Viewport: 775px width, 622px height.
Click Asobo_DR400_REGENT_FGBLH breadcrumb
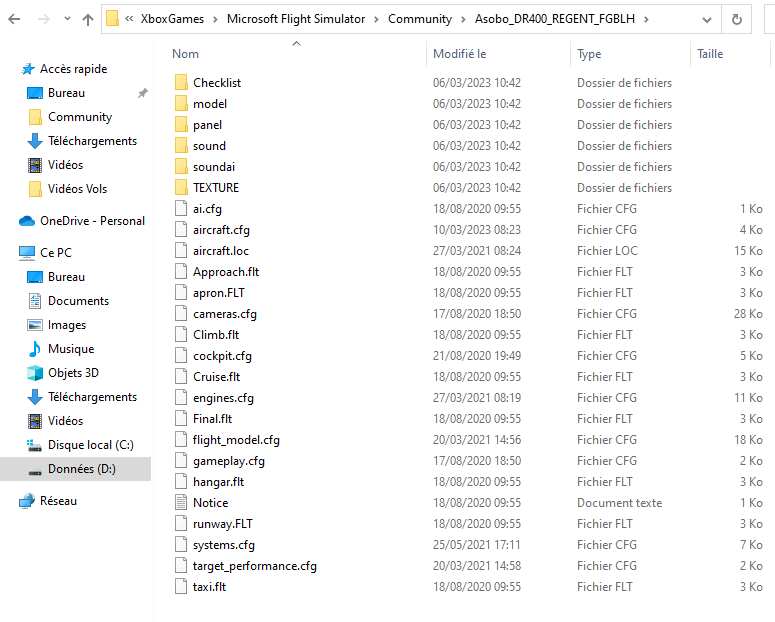[555, 19]
